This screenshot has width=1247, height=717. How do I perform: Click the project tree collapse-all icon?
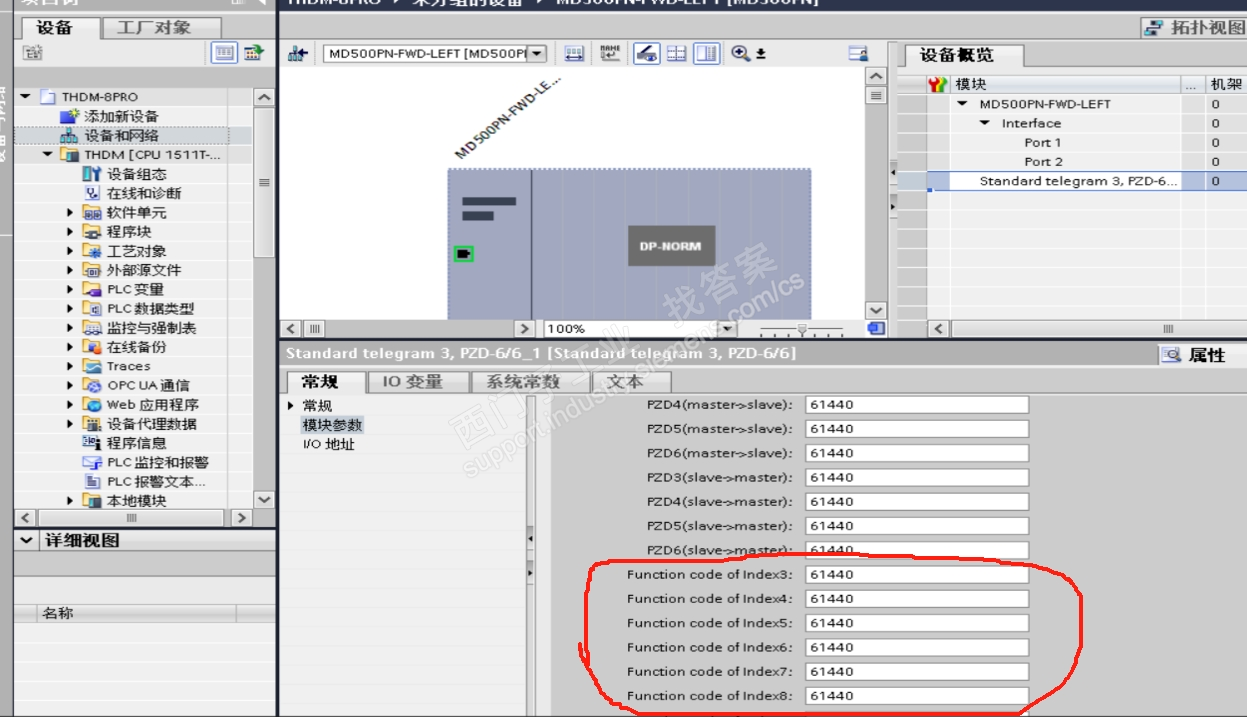(x=33, y=53)
